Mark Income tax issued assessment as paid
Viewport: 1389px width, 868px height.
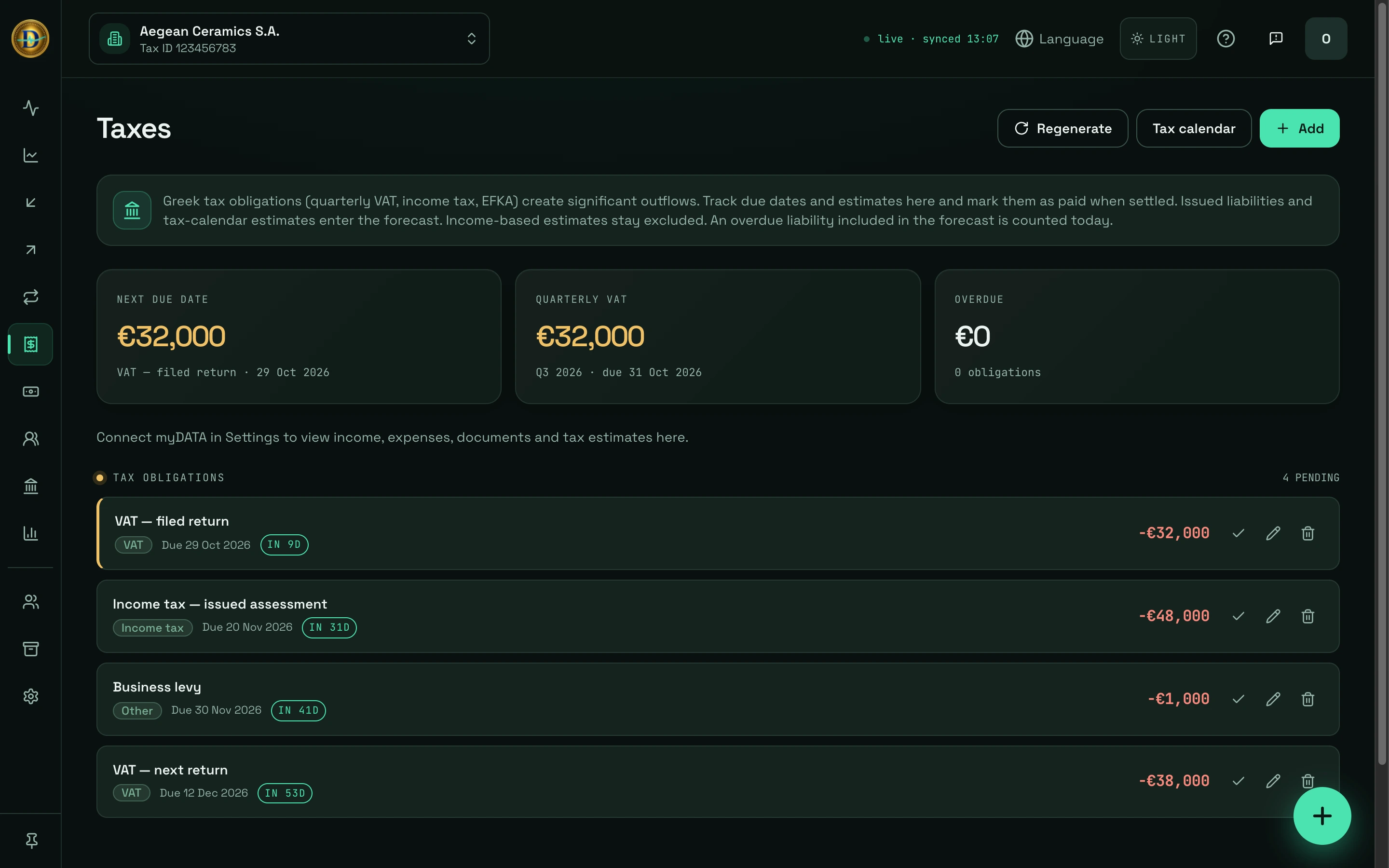(1238, 616)
